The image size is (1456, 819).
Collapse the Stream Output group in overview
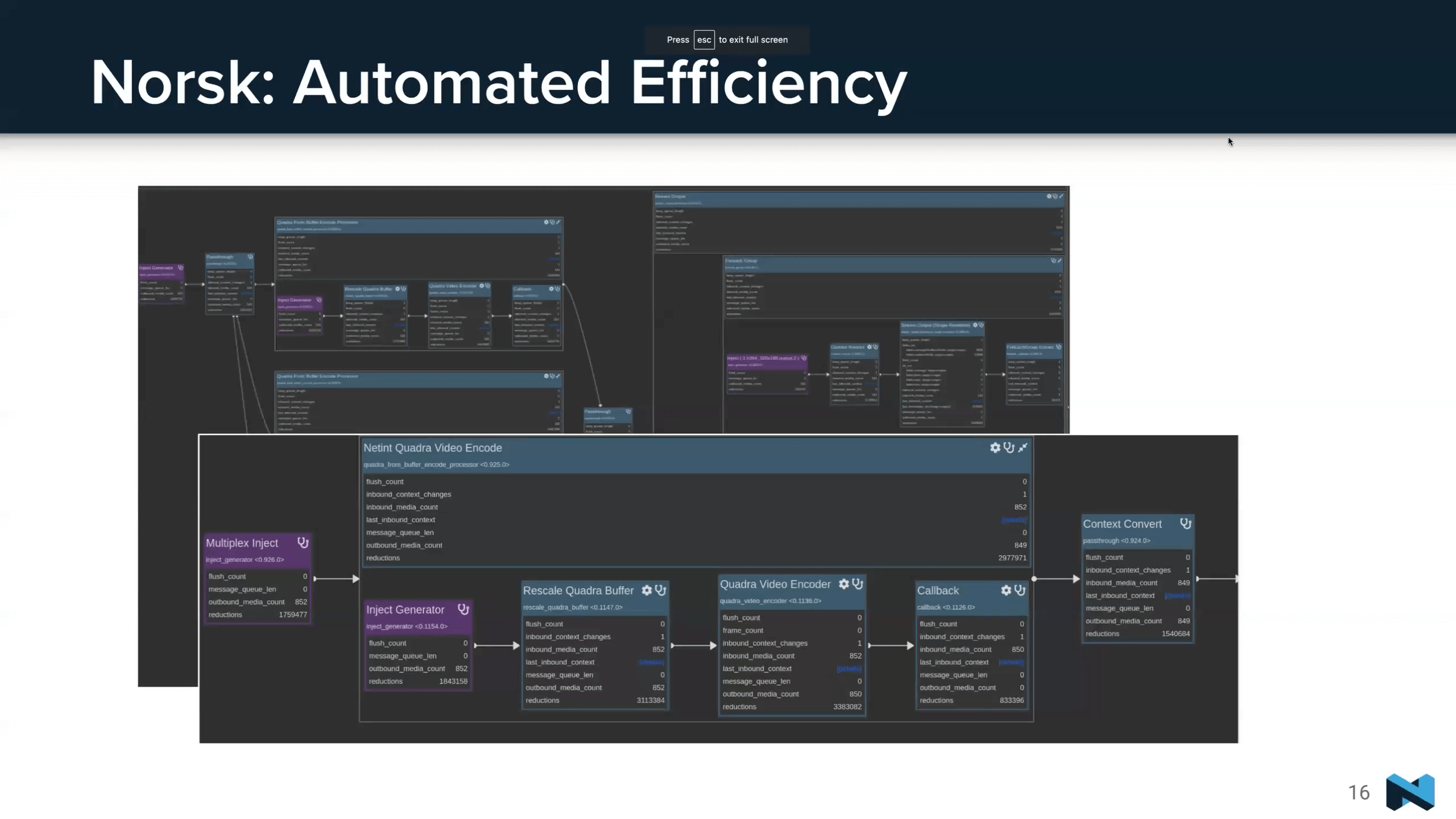point(1061,196)
